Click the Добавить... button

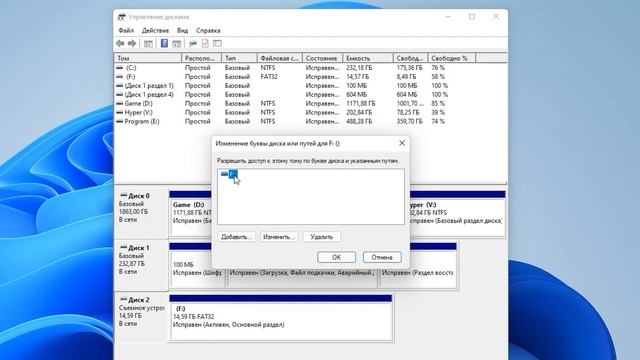(x=236, y=237)
